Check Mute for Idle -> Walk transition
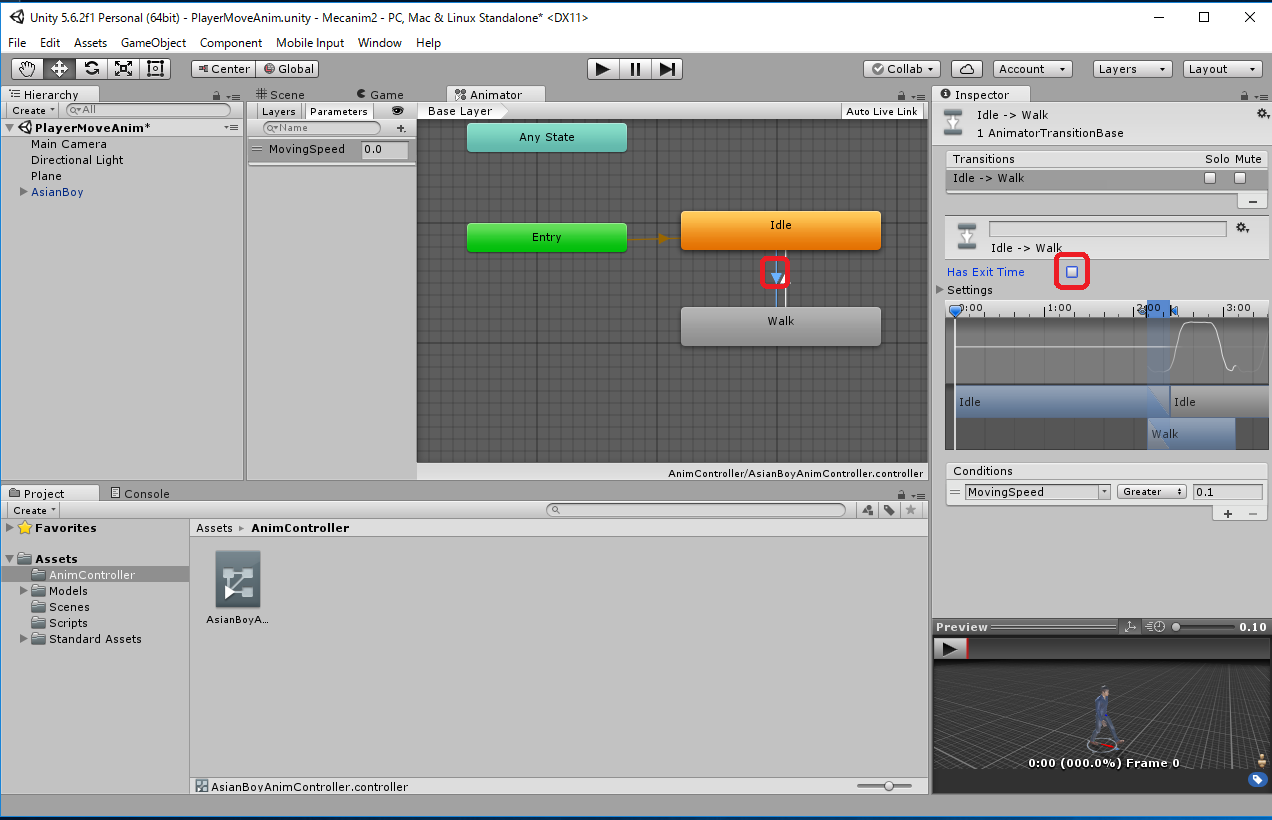Viewport: 1272px width, 820px height. coord(1240,178)
